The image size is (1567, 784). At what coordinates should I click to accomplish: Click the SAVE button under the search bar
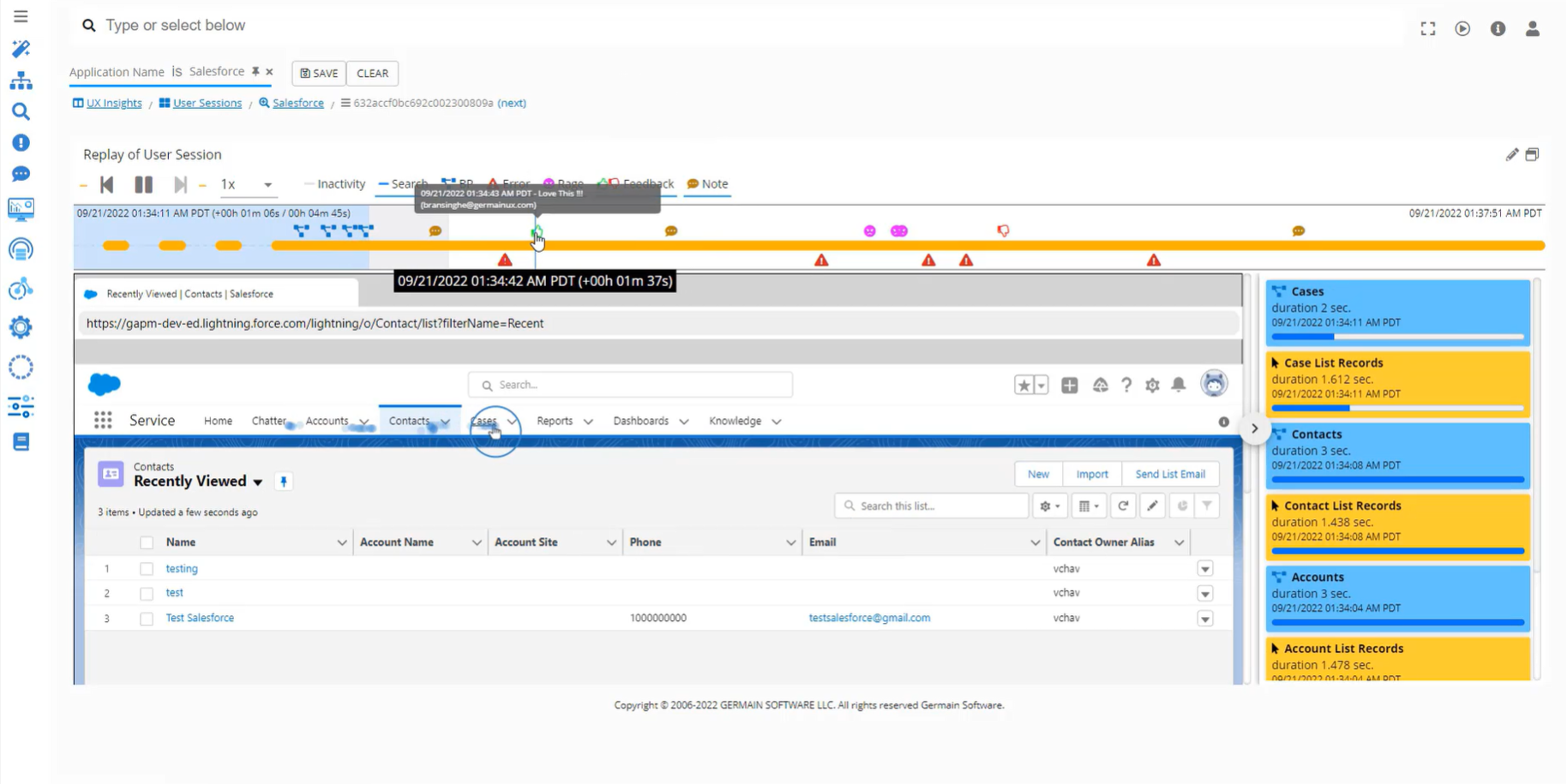tap(318, 73)
